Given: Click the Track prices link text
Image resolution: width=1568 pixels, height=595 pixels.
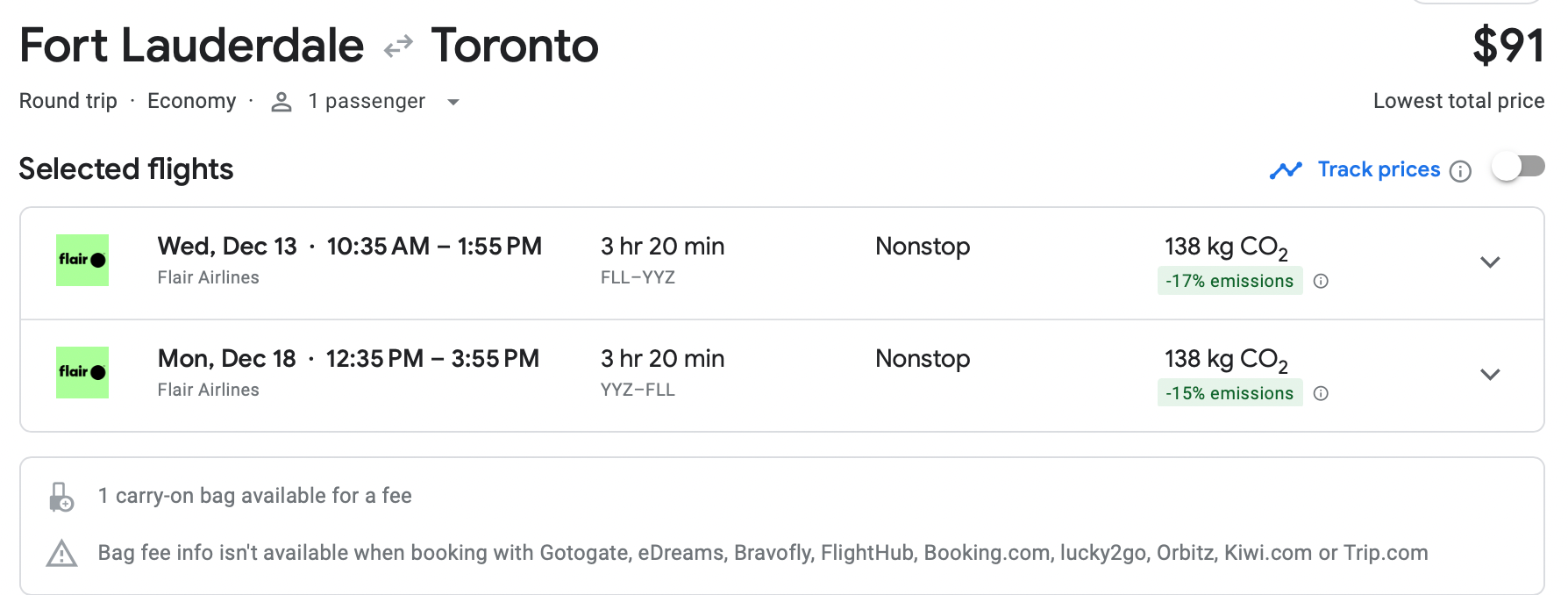Looking at the screenshot, I should [x=1379, y=169].
